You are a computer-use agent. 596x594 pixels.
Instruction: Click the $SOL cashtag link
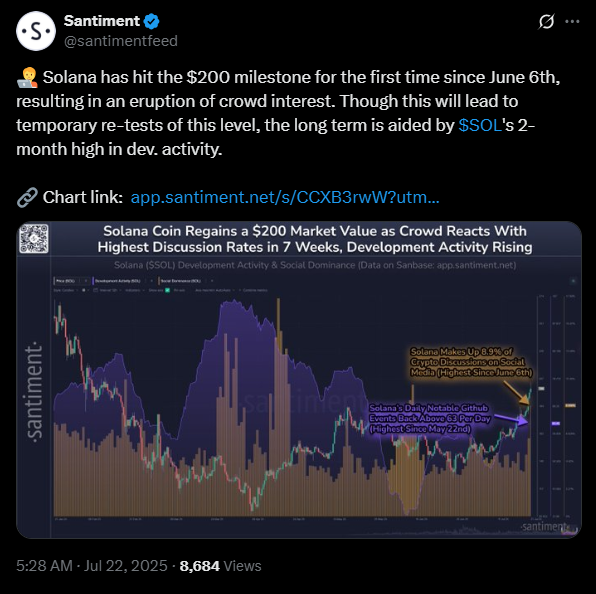(x=480, y=125)
